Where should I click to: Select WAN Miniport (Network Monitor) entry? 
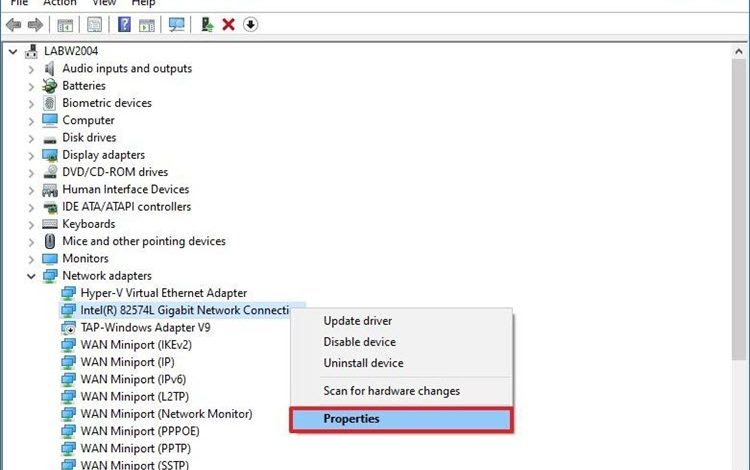pos(166,414)
